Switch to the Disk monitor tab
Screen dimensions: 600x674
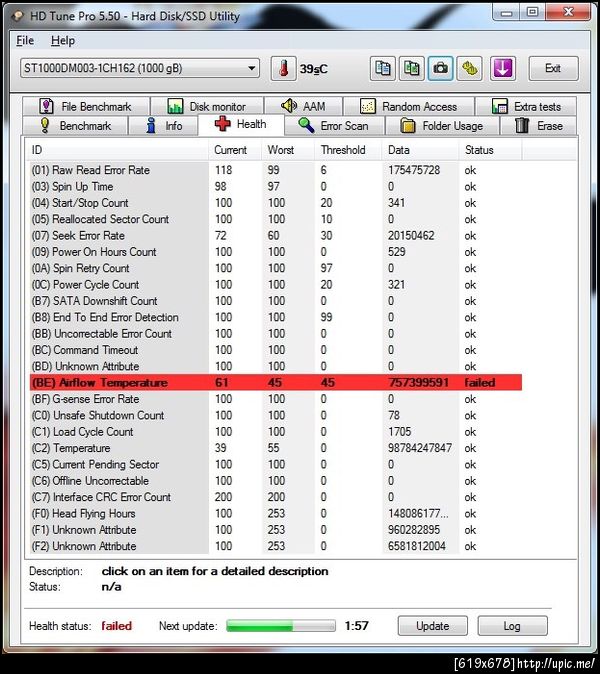(x=207, y=106)
